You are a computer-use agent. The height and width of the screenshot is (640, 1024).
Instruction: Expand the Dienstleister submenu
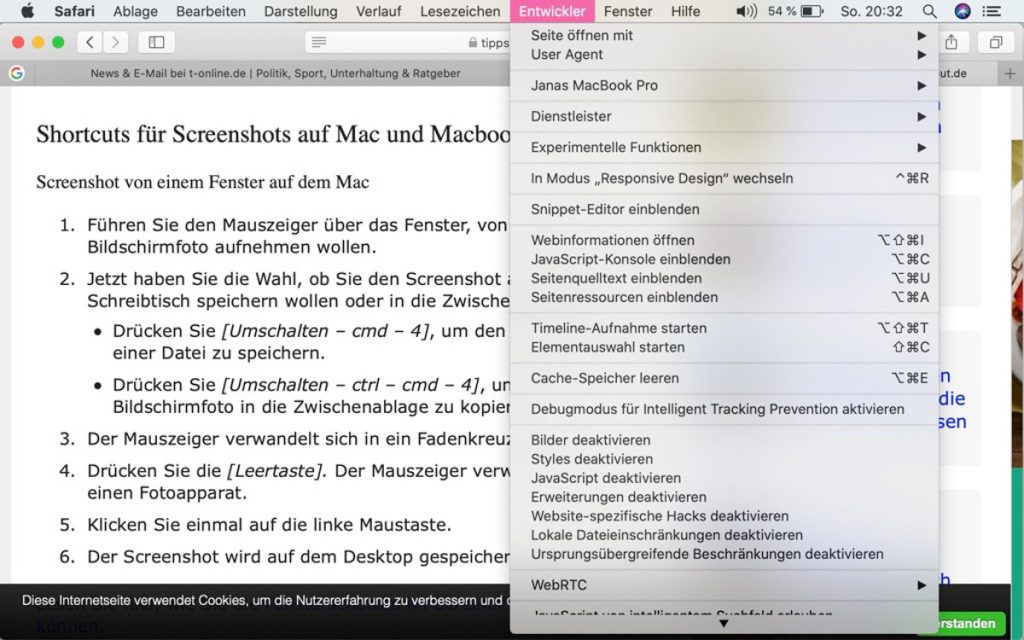click(724, 116)
